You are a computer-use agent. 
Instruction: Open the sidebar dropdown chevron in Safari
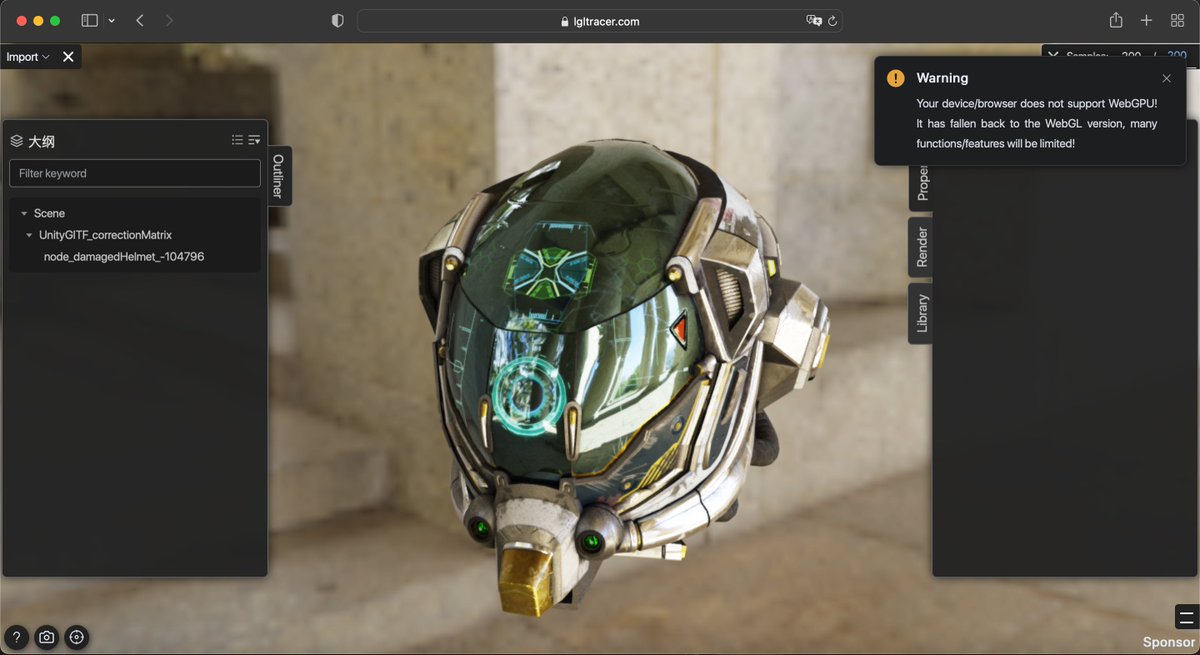(111, 21)
